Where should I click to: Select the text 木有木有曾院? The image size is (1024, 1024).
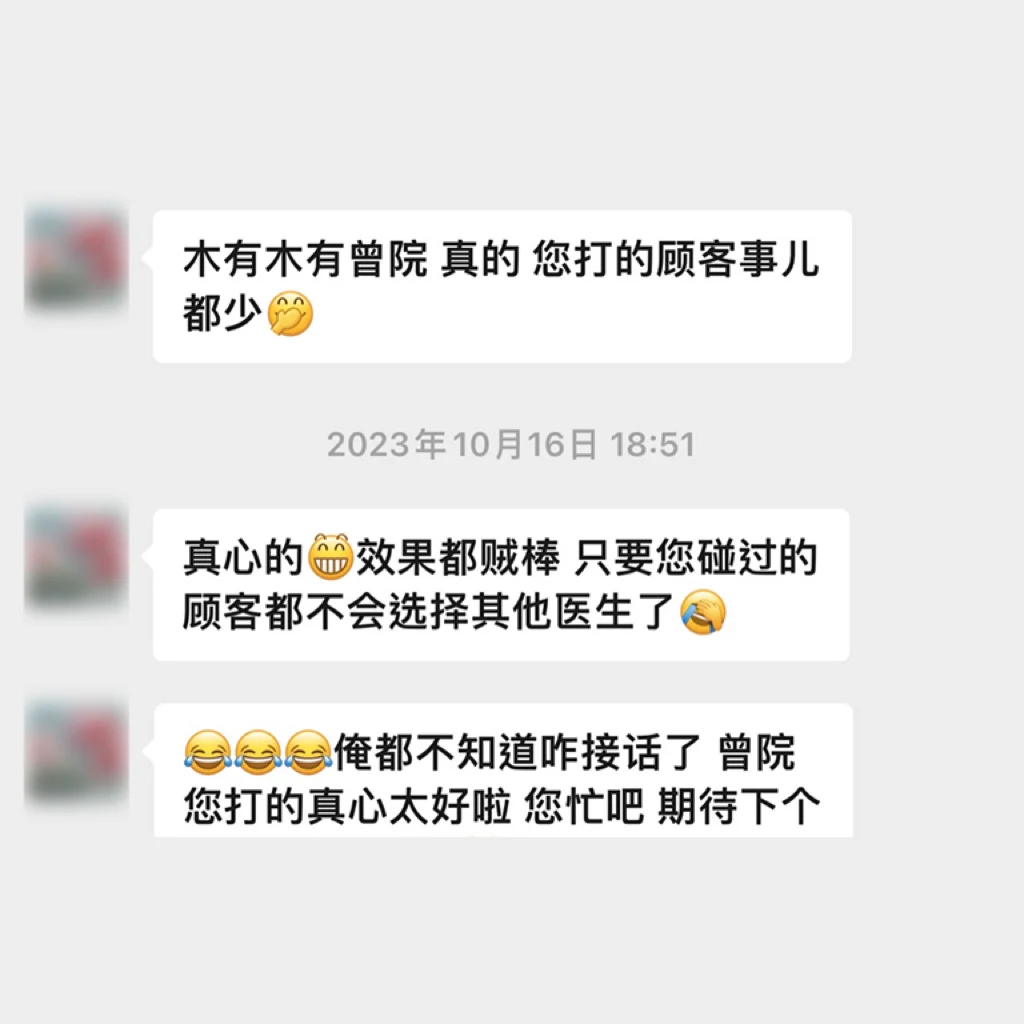(x=306, y=259)
